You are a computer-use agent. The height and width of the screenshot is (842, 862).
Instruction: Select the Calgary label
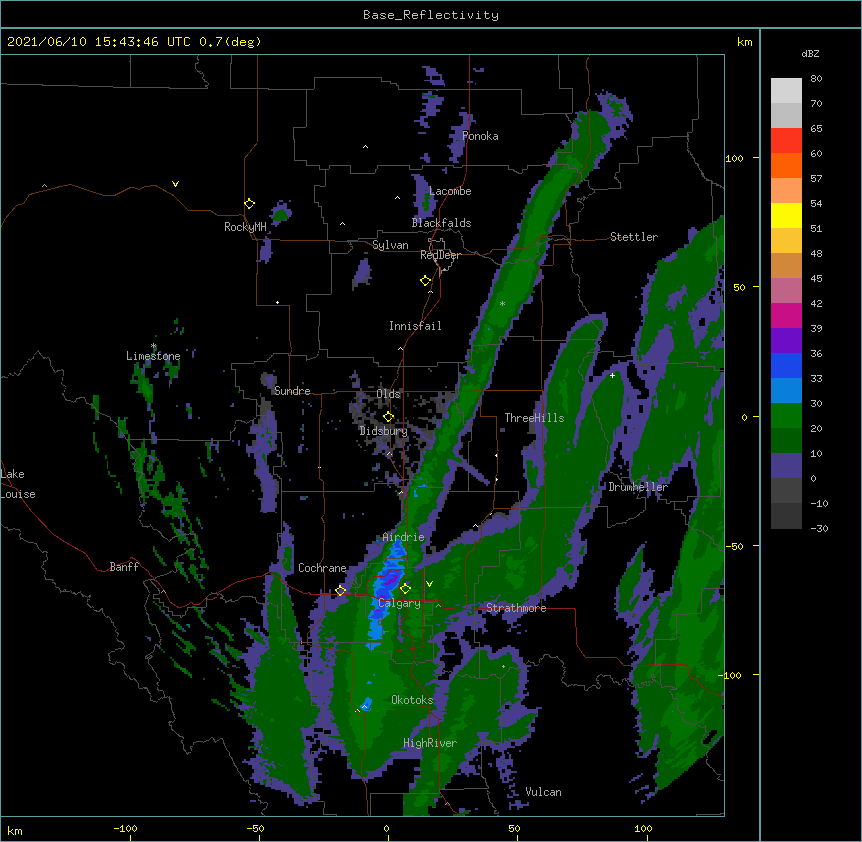tap(400, 603)
